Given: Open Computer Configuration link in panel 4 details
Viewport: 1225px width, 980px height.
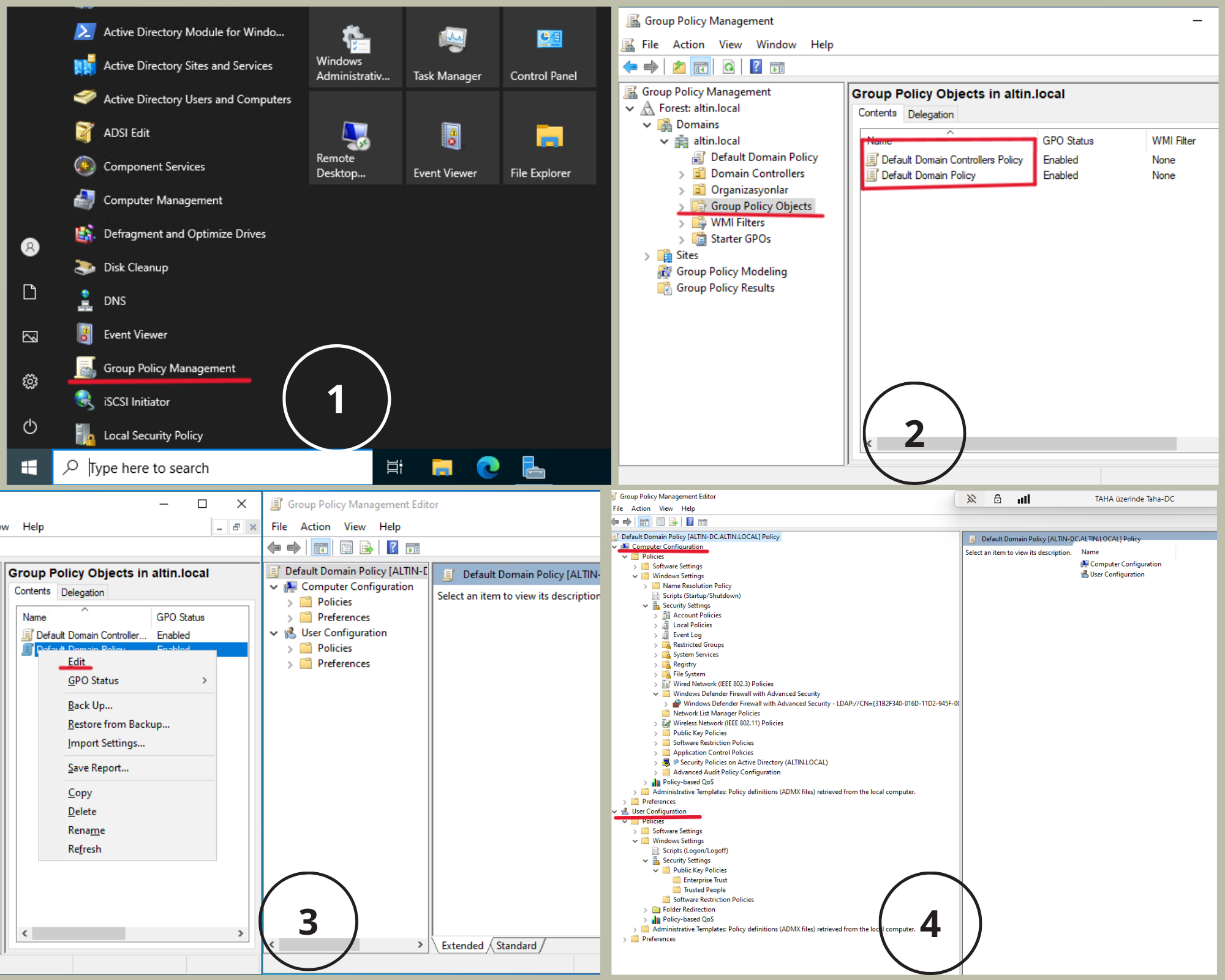Looking at the screenshot, I should (1125, 564).
